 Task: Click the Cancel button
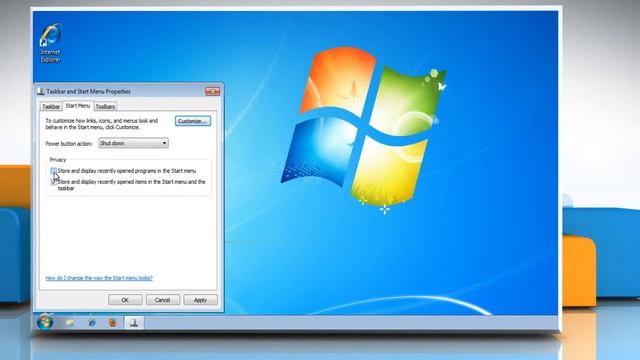tap(163, 300)
